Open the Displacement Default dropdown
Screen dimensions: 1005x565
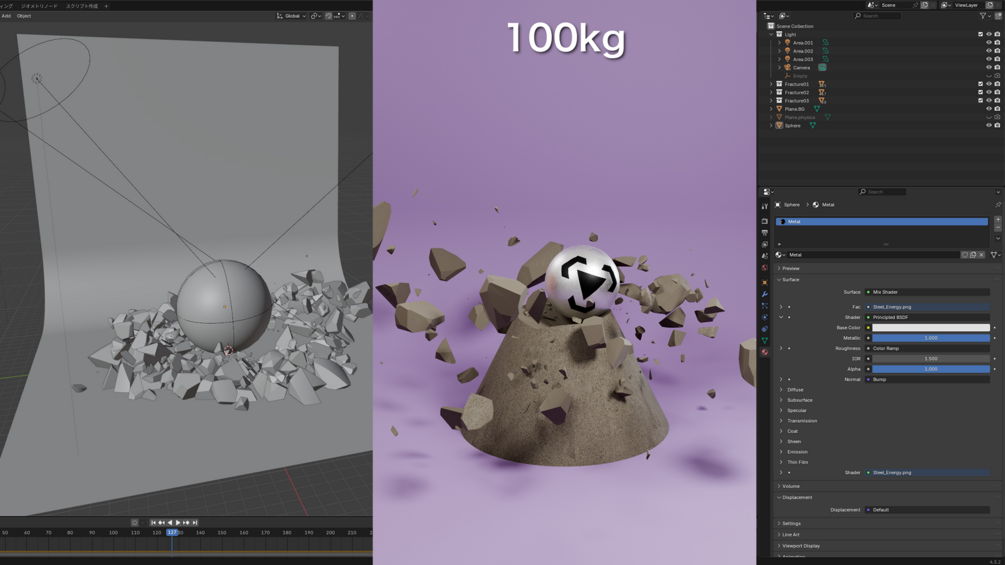[x=927, y=510]
